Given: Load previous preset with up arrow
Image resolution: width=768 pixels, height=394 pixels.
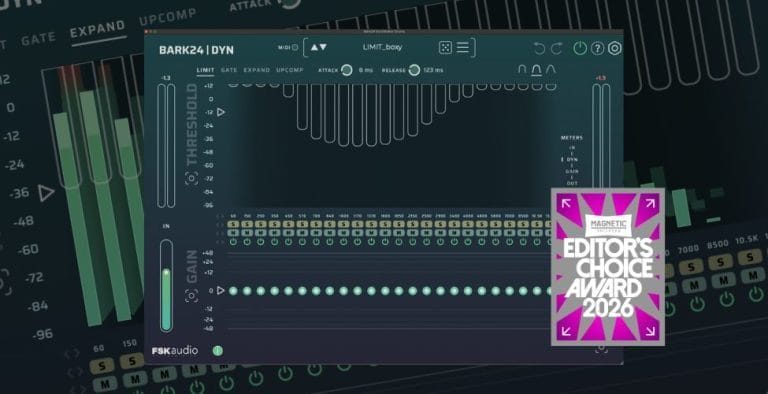Looking at the screenshot, I should [x=314, y=47].
